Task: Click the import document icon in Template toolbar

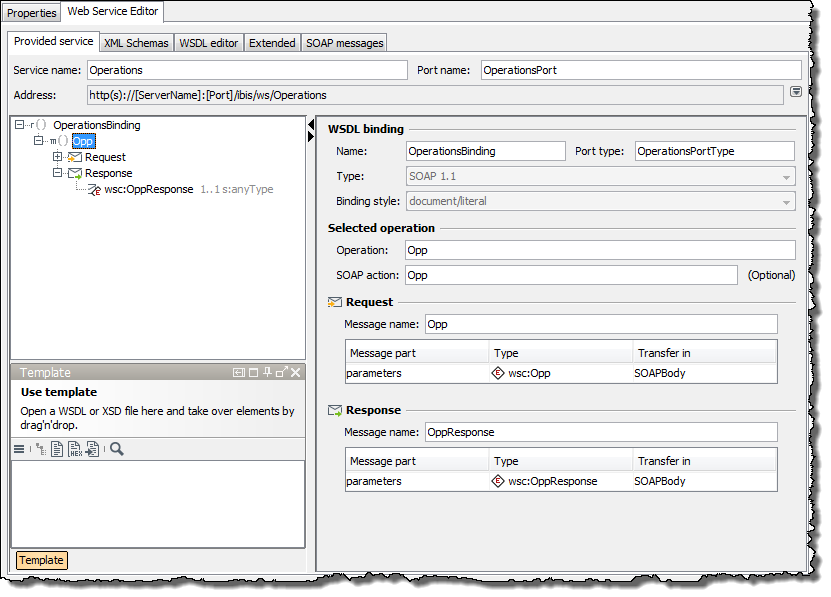Action: click(x=92, y=450)
